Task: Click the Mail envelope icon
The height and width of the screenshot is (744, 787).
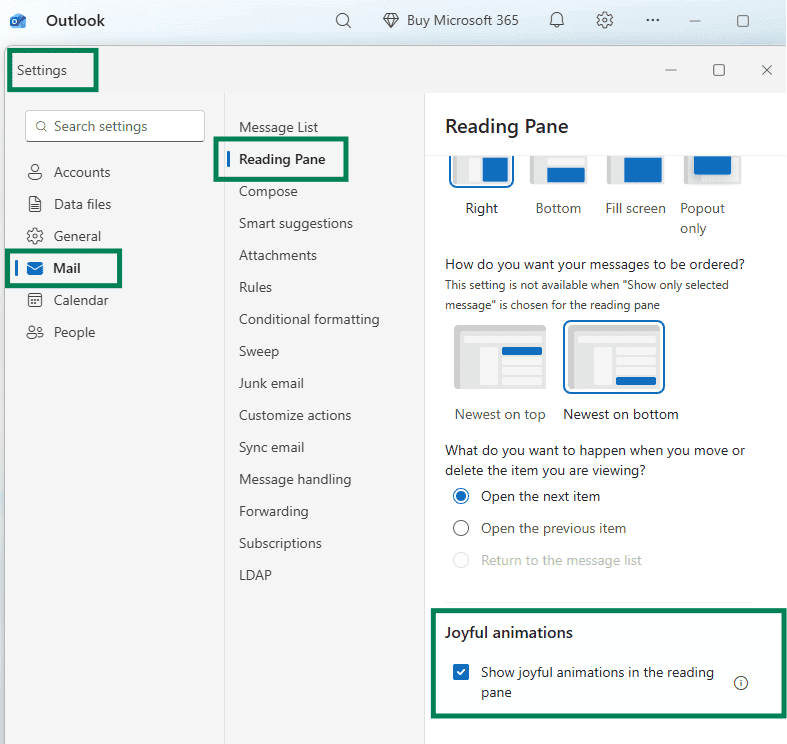Action: coord(35,269)
